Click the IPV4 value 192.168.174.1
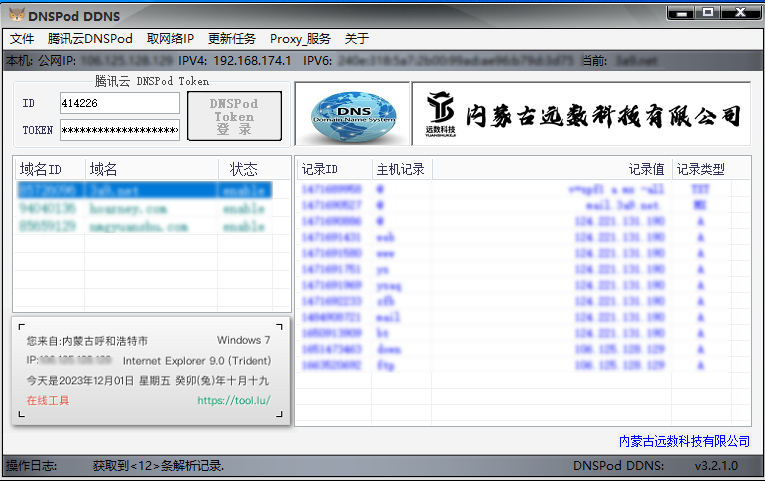The height and width of the screenshot is (481, 765). tap(252, 60)
